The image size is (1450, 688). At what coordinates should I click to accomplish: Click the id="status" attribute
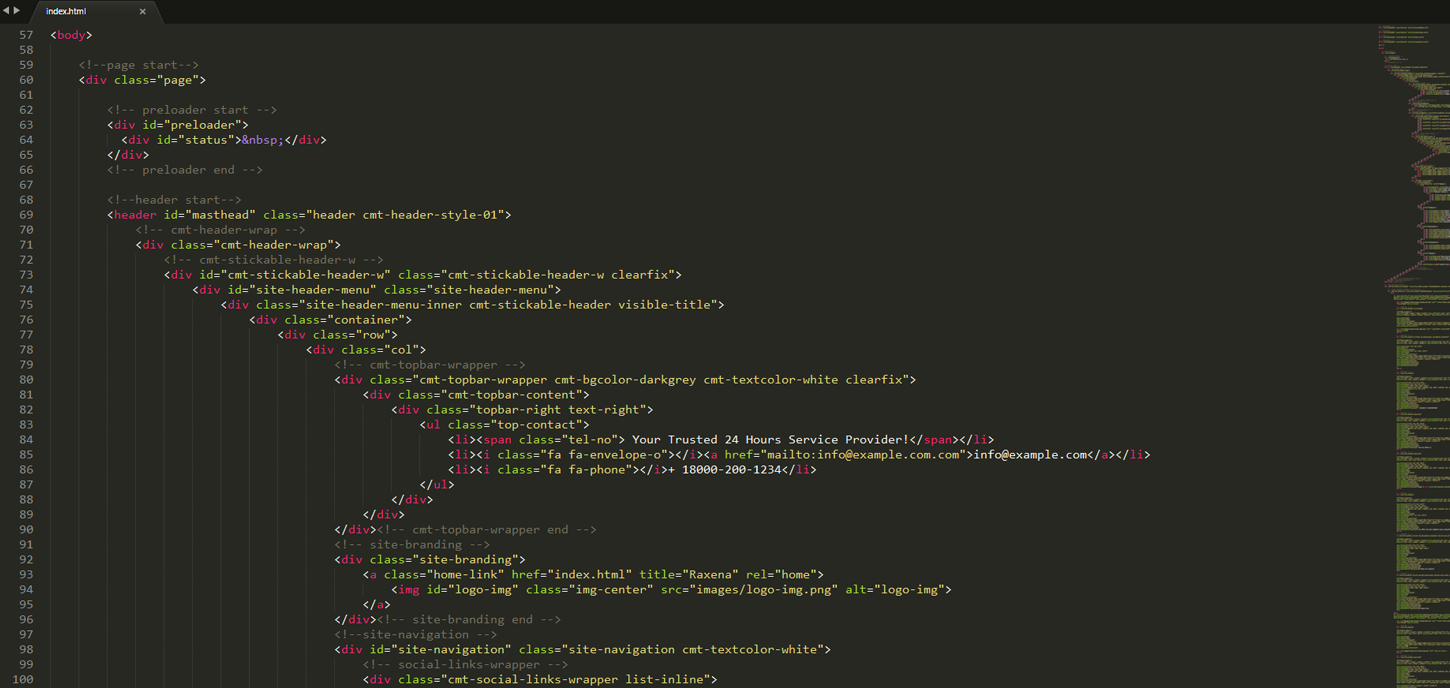coord(195,140)
